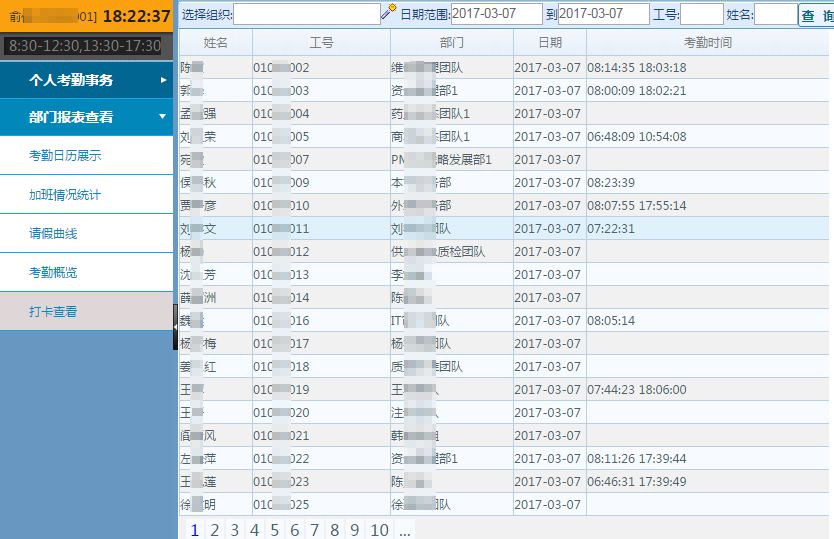Click the 姓名 column header

point(215,43)
